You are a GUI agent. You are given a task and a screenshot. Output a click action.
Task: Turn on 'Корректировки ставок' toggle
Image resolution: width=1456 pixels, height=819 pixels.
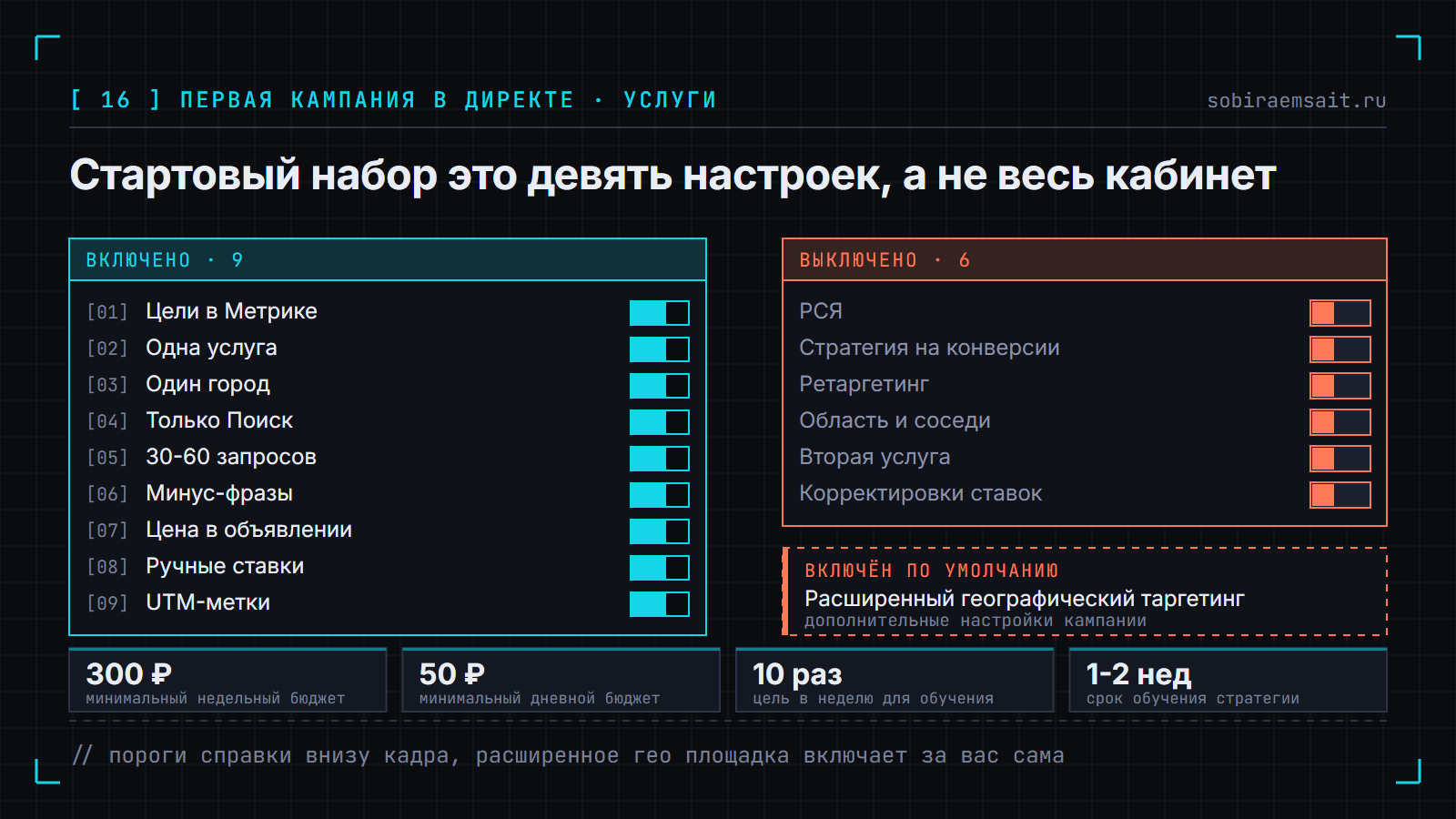click(1340, 495)
